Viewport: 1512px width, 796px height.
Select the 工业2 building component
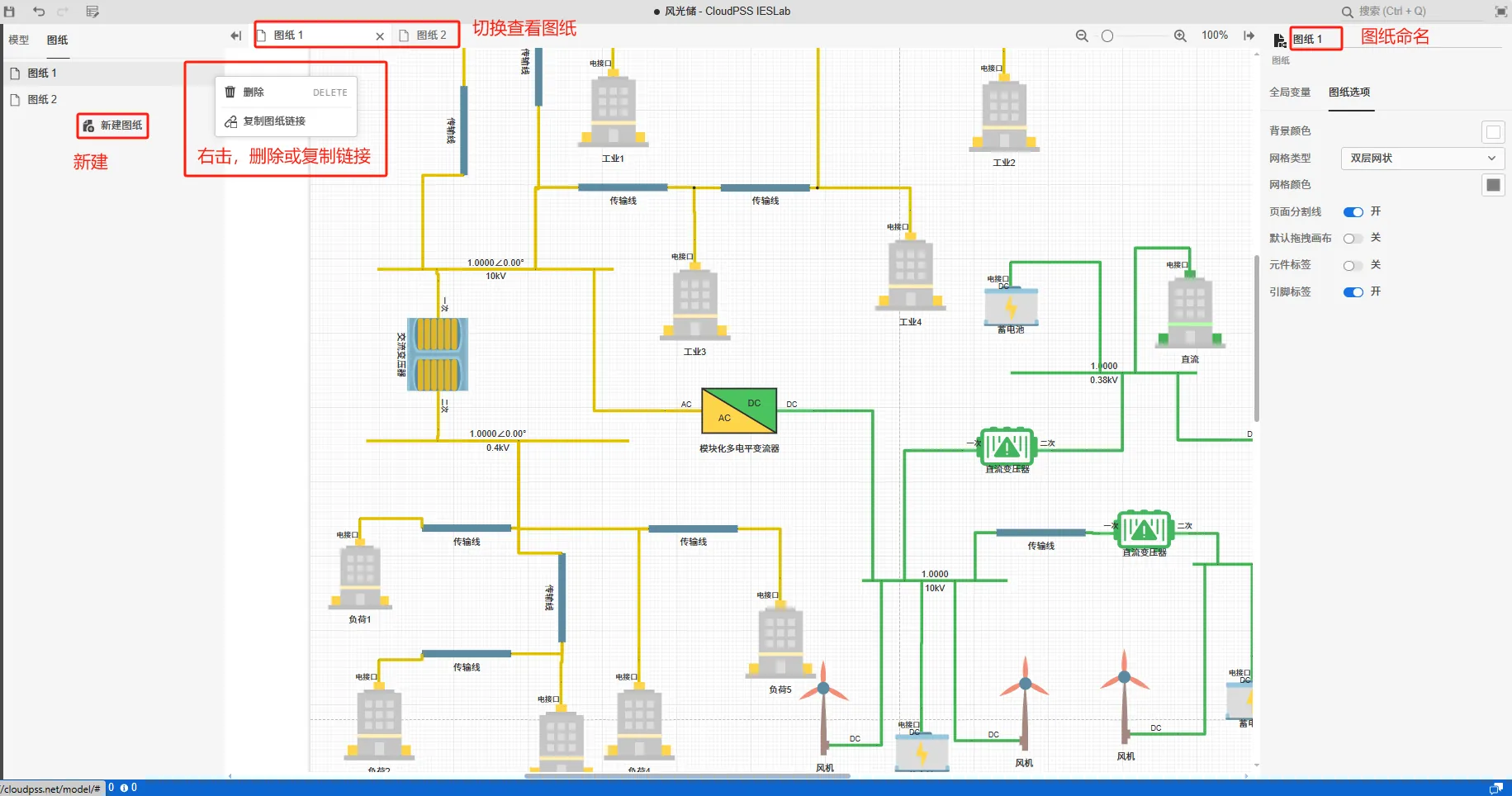click(x=1004, y=112)
